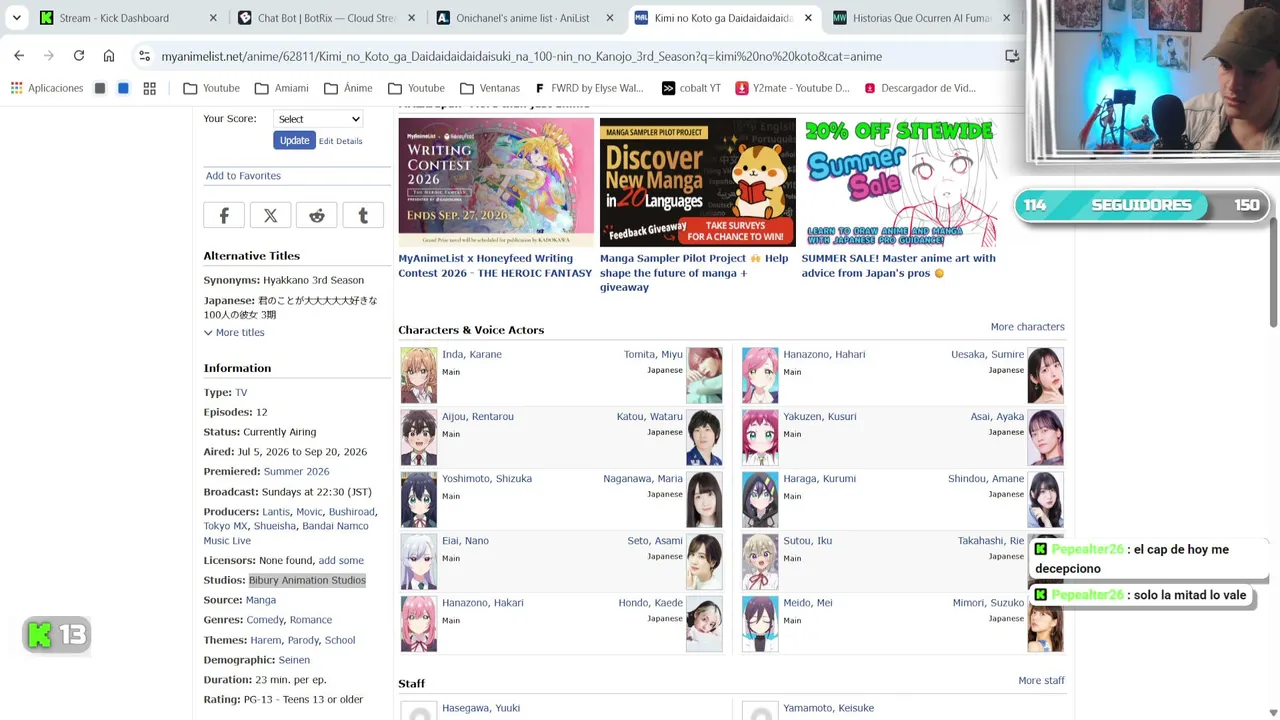Open the Yoshimoto, Shizuka character link
The height and width of the screenshot is (720, 1280).
click(x=487, y=479)
